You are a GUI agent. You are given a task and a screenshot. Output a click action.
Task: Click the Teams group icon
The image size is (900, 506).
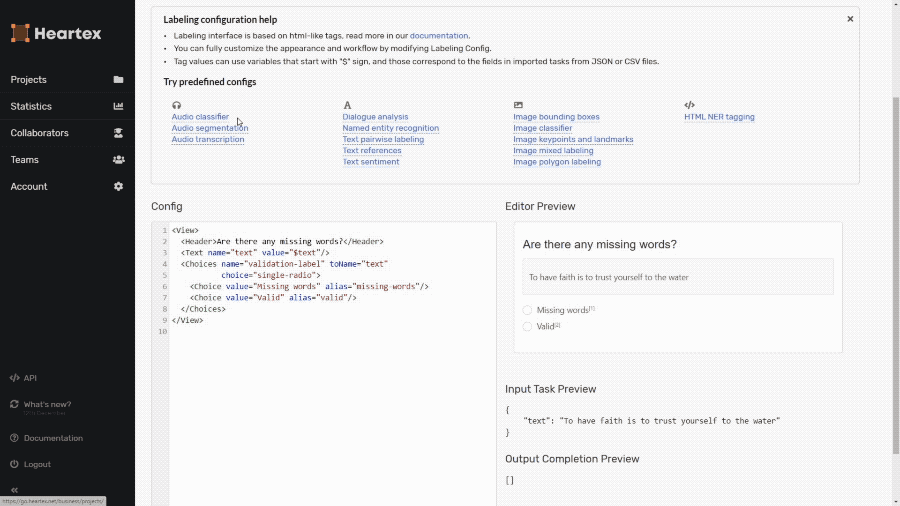118,159
